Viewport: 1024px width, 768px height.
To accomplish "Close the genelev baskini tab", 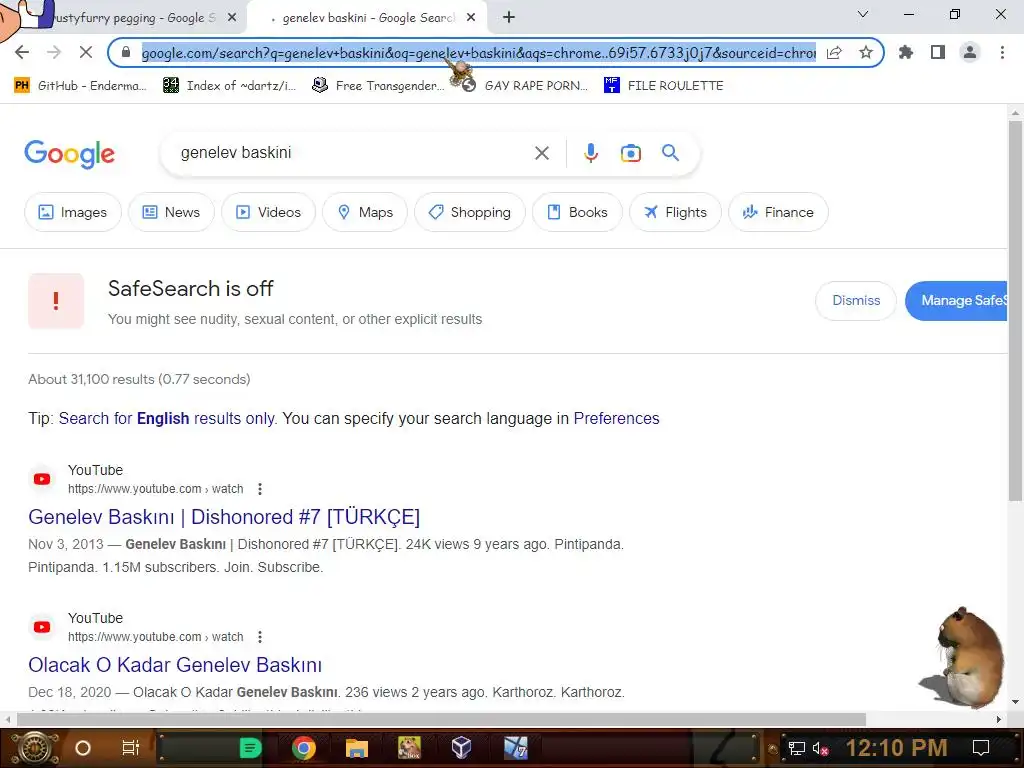I will click(471, 18).
